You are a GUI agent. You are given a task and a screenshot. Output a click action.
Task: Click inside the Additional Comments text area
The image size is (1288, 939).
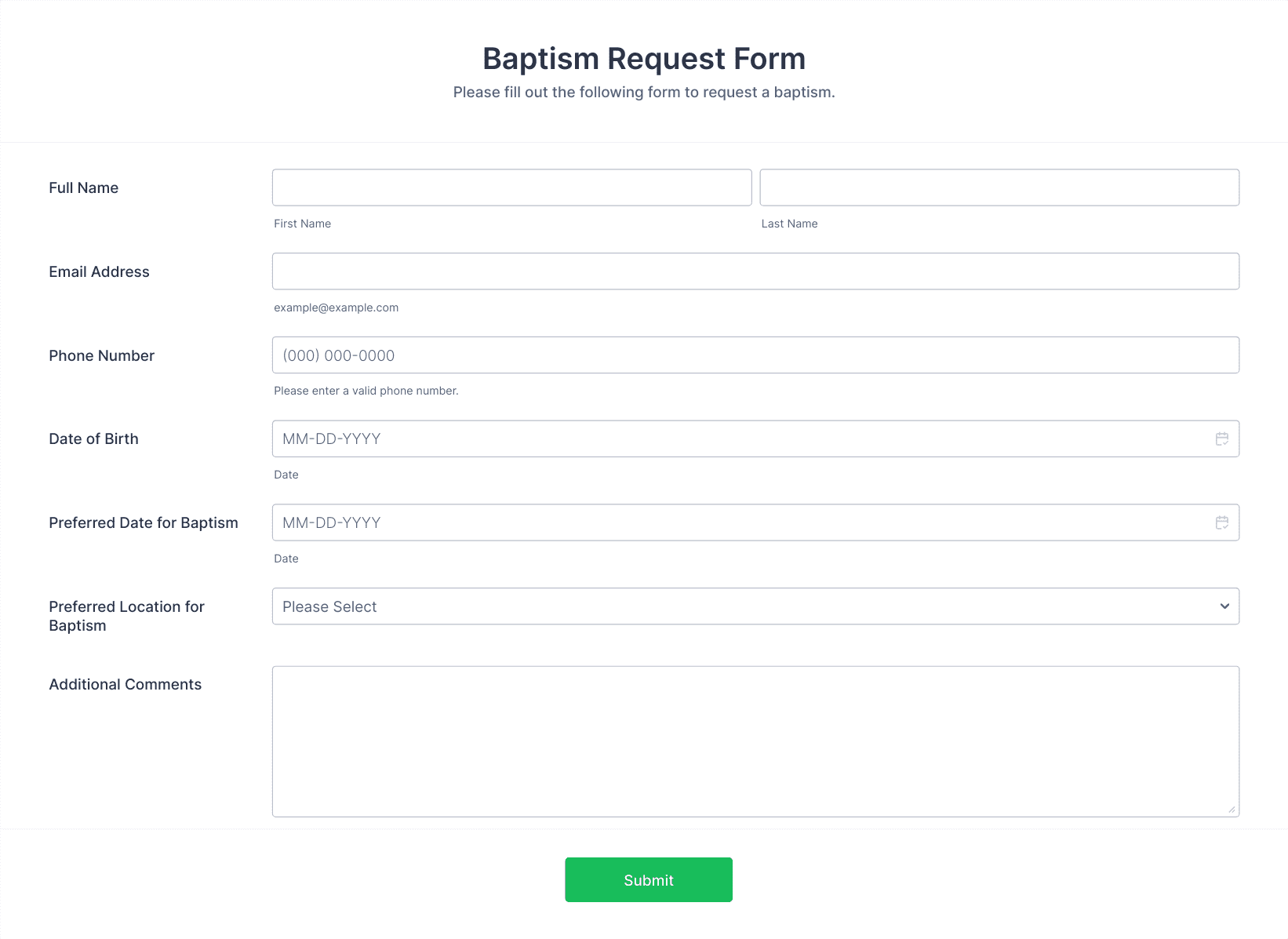point(755,741)
